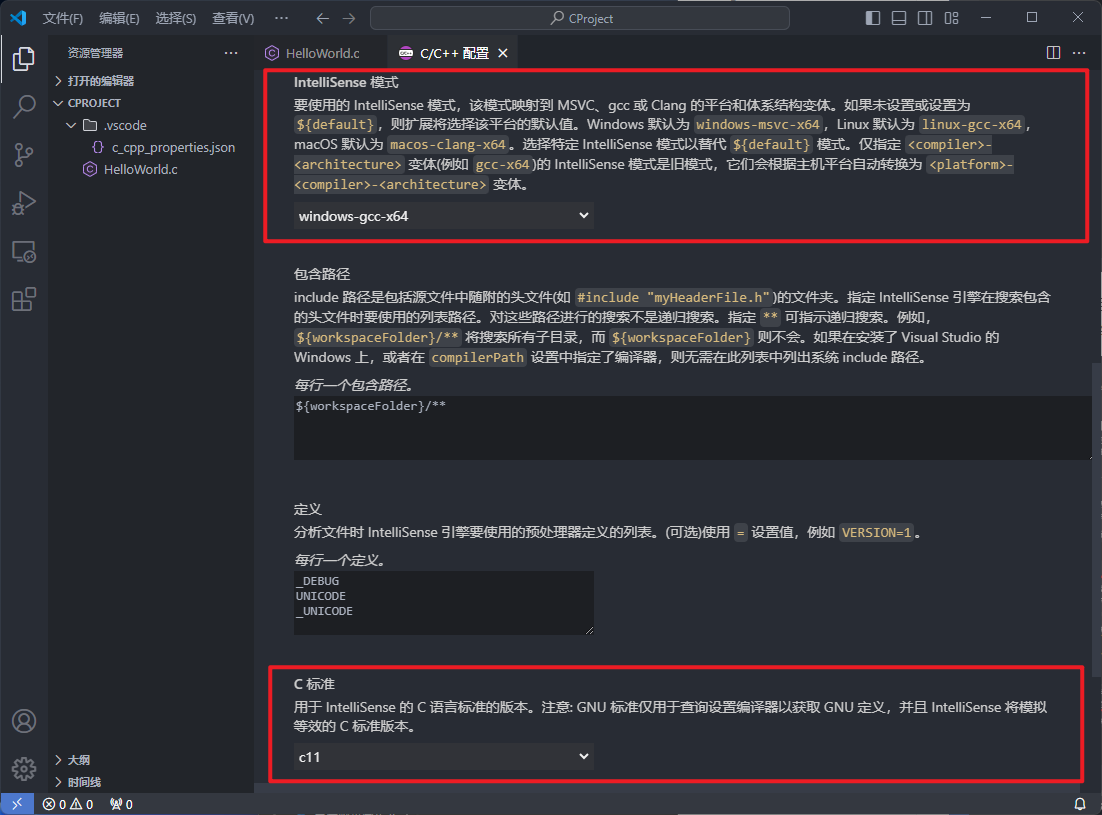Open the Source Control view icon

(24, 155)
